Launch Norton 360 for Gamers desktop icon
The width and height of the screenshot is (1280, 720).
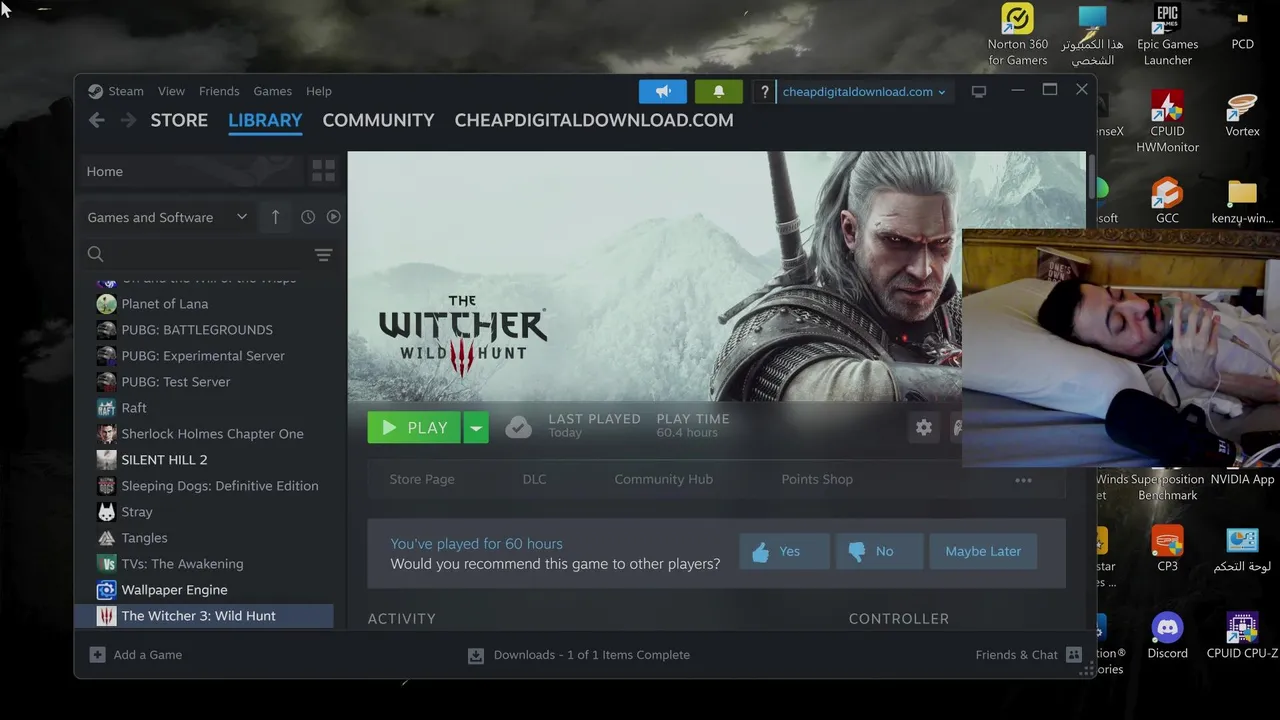(1018, 34)
